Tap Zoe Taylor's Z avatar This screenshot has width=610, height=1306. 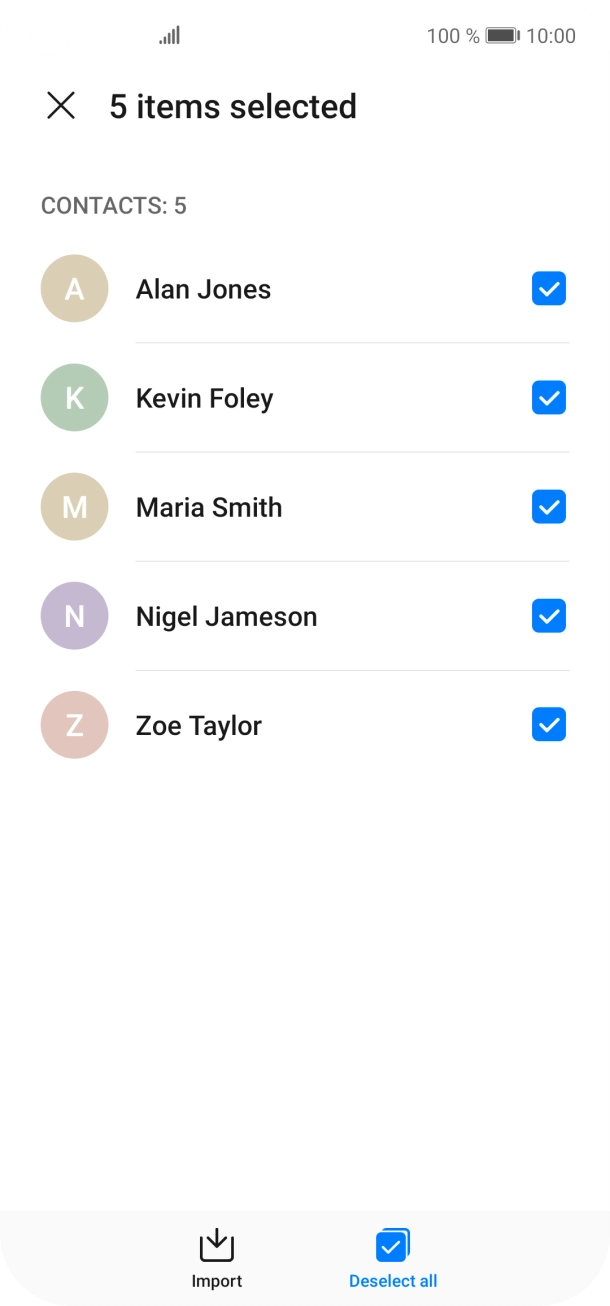(74, 725)
